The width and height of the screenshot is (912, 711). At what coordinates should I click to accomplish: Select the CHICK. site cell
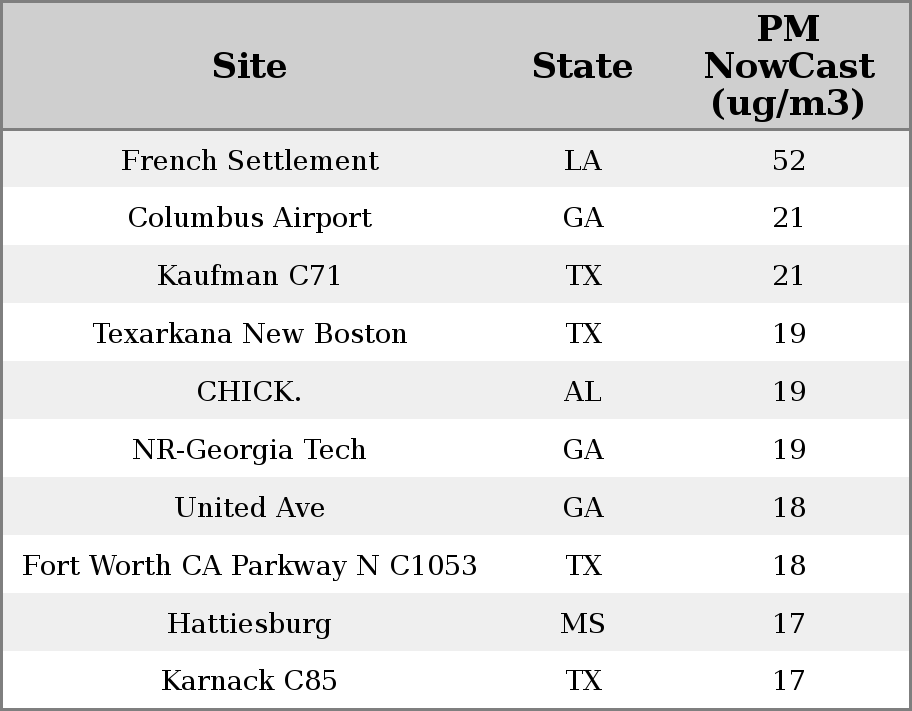(x=250, y=391)
